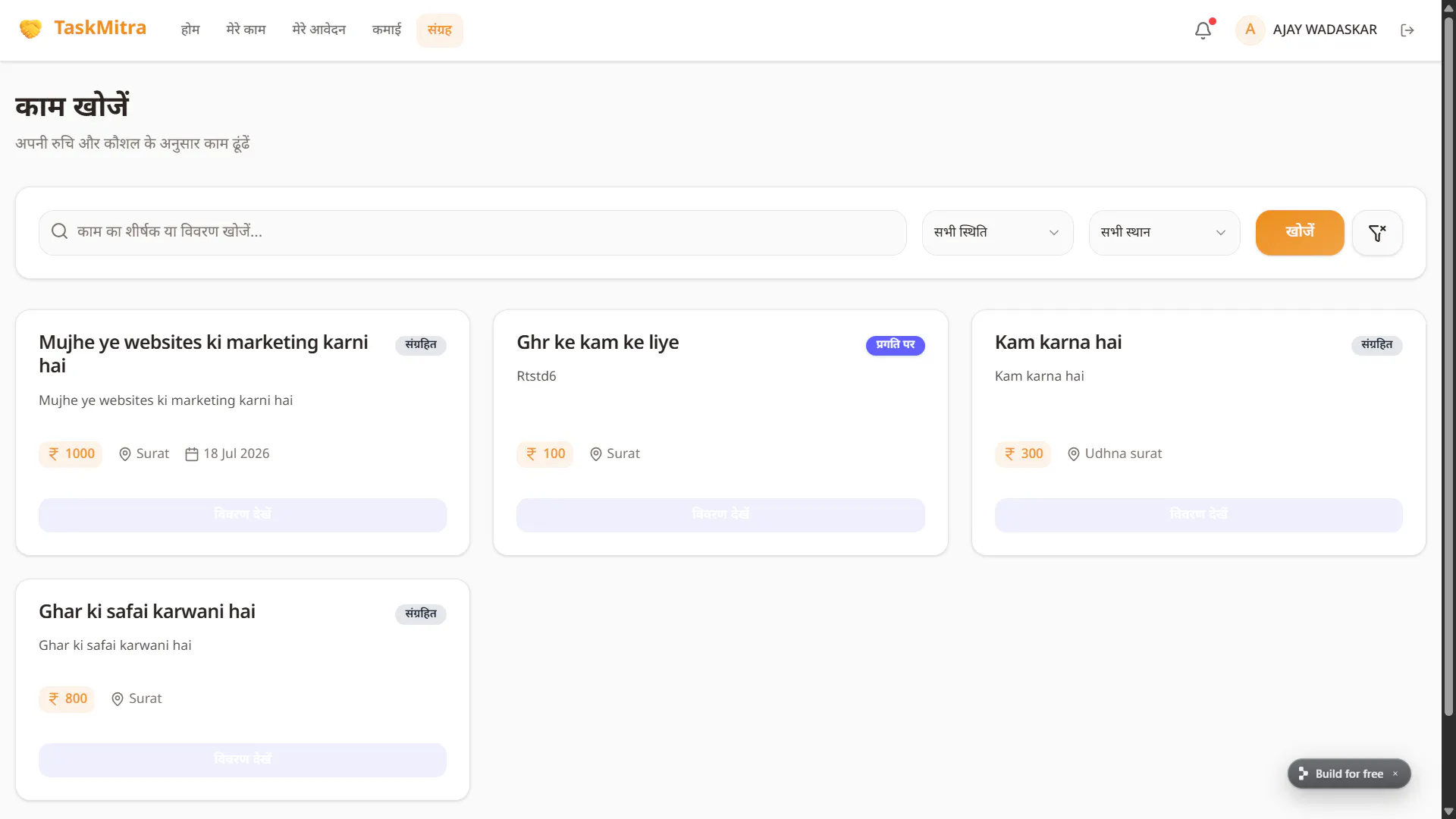The image size is (1456, 819).
Task: Click the 18 Jul 2026 date
Action: coord(237,453)
